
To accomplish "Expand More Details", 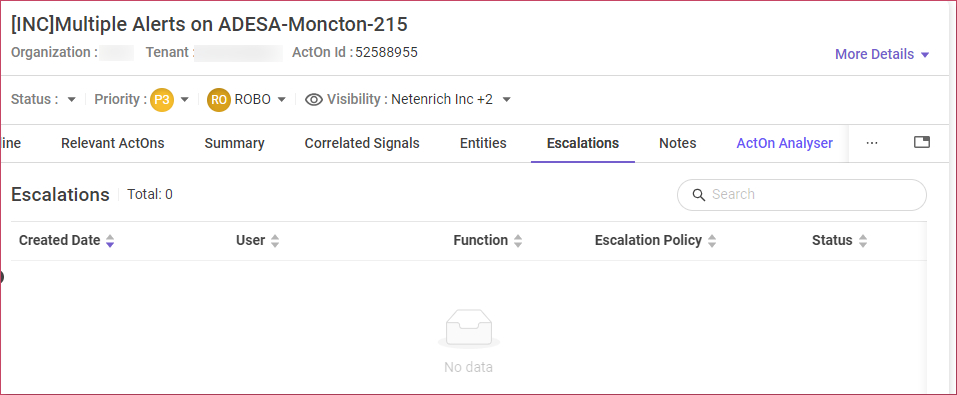I will pyautogui.click(x=882, y=54).
